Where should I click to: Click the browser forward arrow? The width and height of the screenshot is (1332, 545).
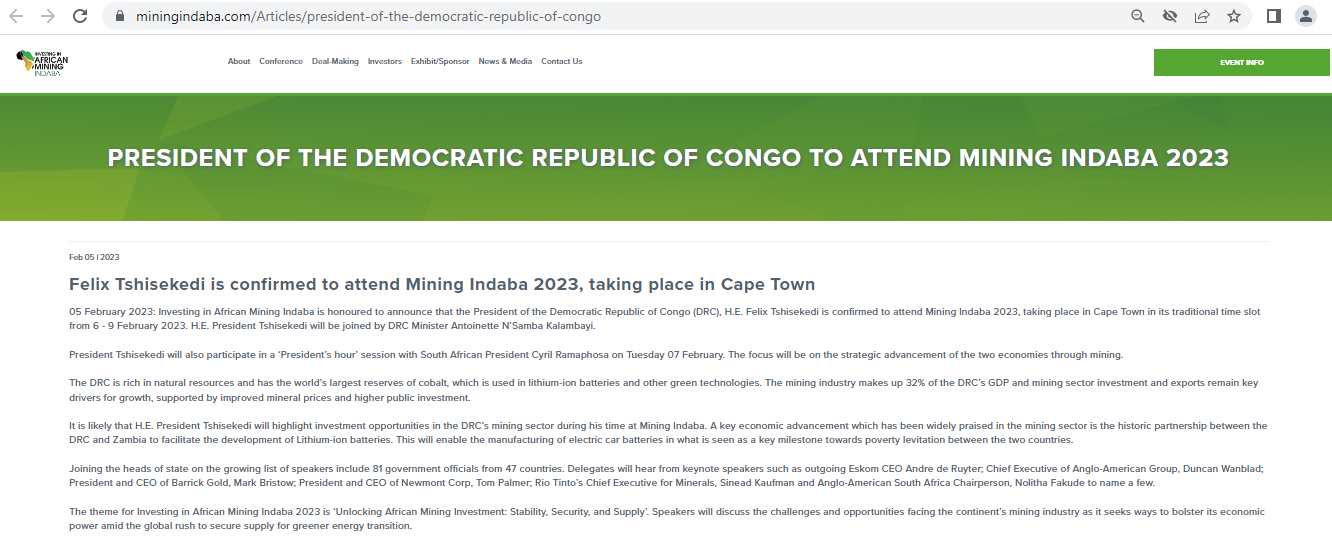[47, 16]
